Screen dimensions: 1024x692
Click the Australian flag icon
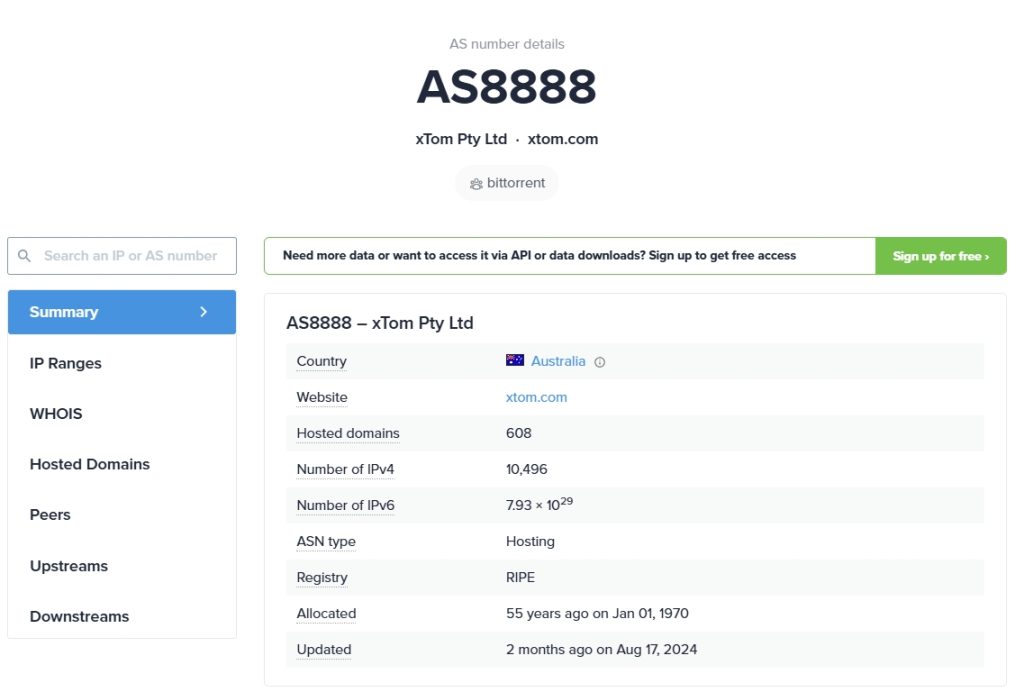[x=515, y=360]
